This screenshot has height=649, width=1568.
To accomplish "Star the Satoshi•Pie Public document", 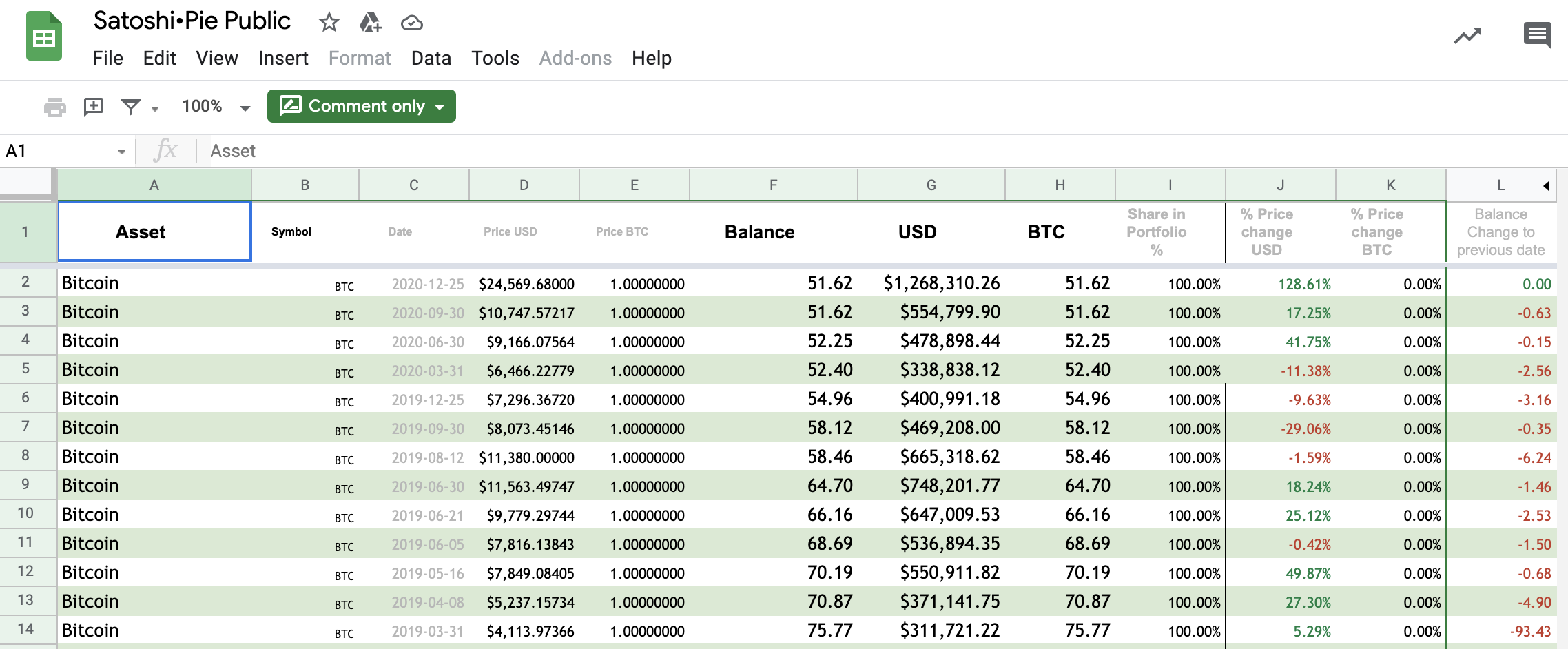I will [329, 23].
